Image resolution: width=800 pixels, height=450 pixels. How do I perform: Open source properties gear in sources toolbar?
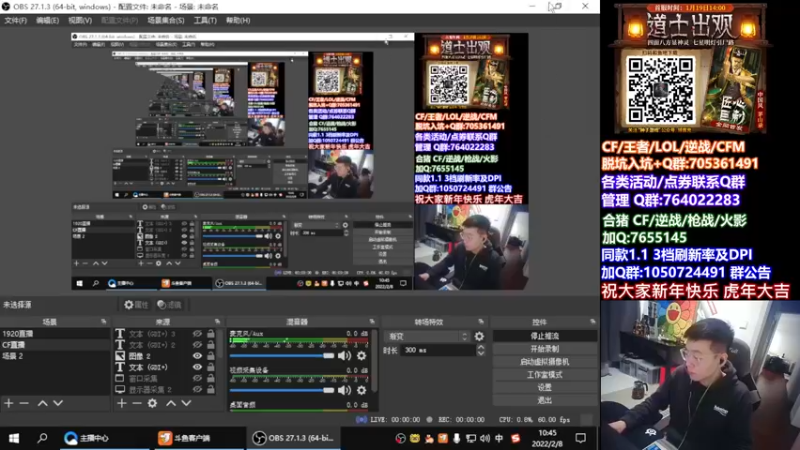153,403
